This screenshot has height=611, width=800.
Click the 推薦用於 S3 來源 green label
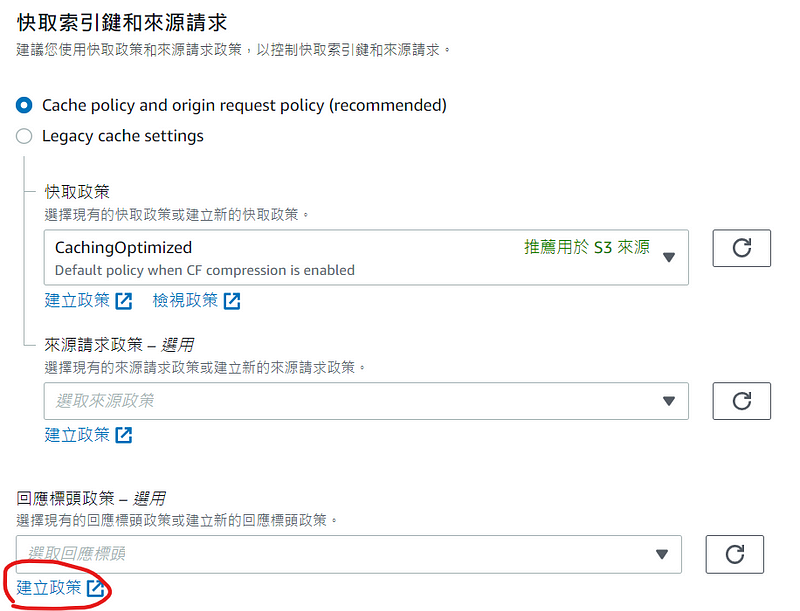tap(587, 247)
